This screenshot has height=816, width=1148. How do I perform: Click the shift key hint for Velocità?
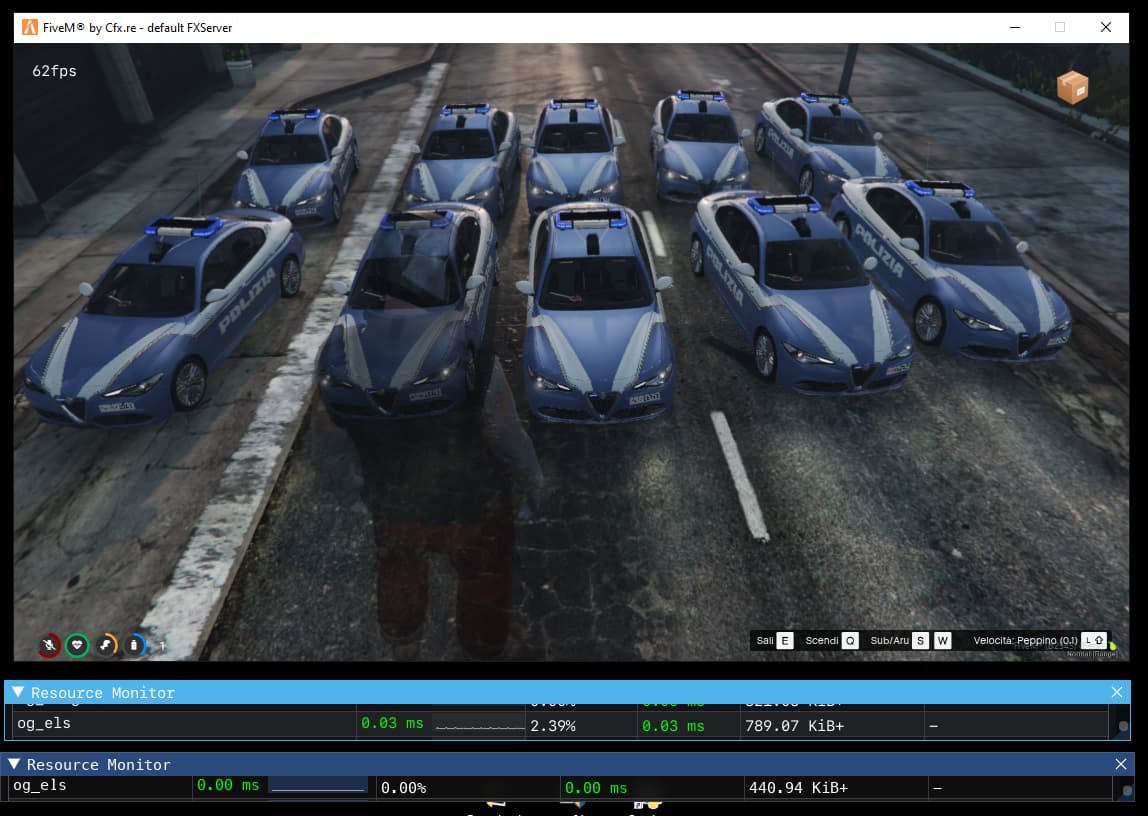[x=1094, y=640]
